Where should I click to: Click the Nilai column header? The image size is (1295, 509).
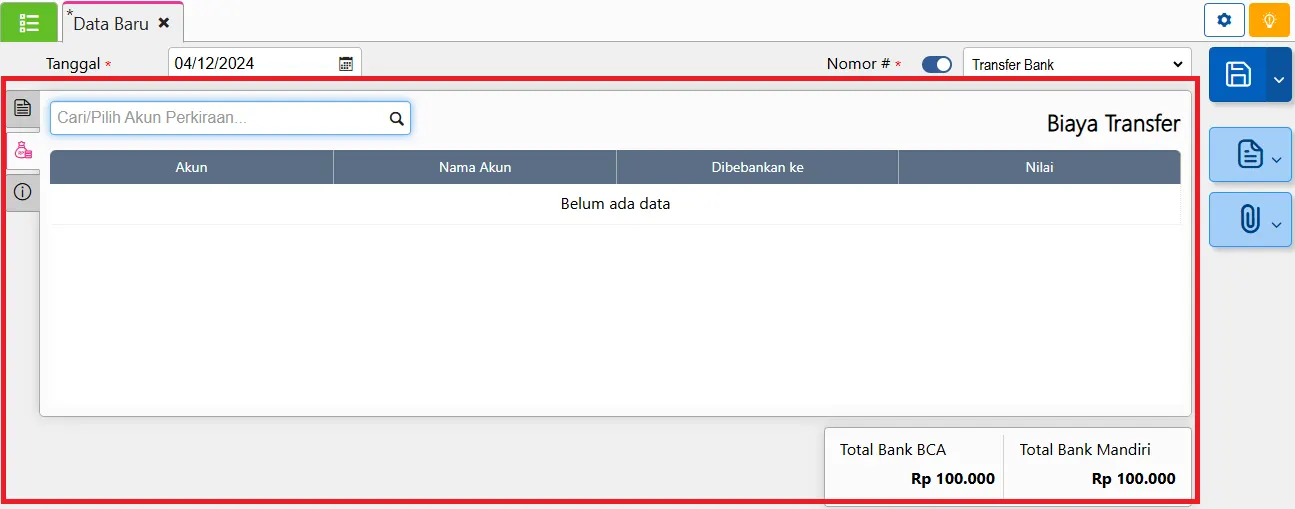1039,167
